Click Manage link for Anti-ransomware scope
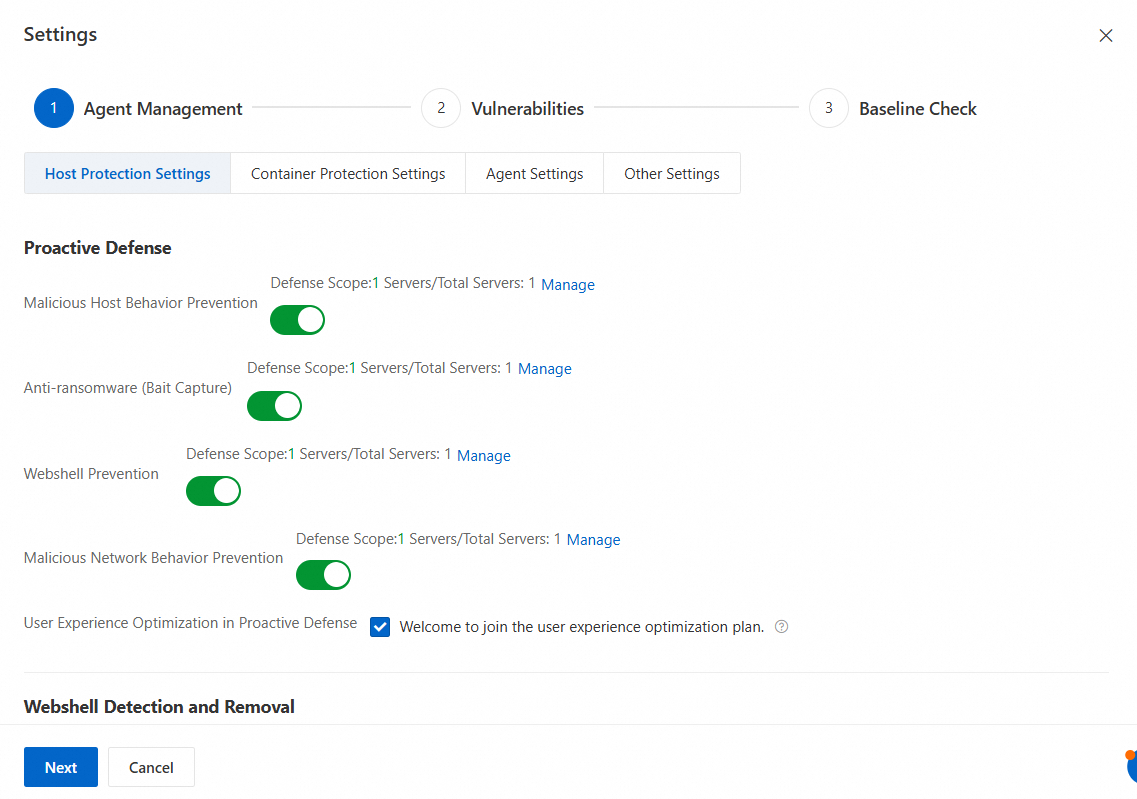 545,369
